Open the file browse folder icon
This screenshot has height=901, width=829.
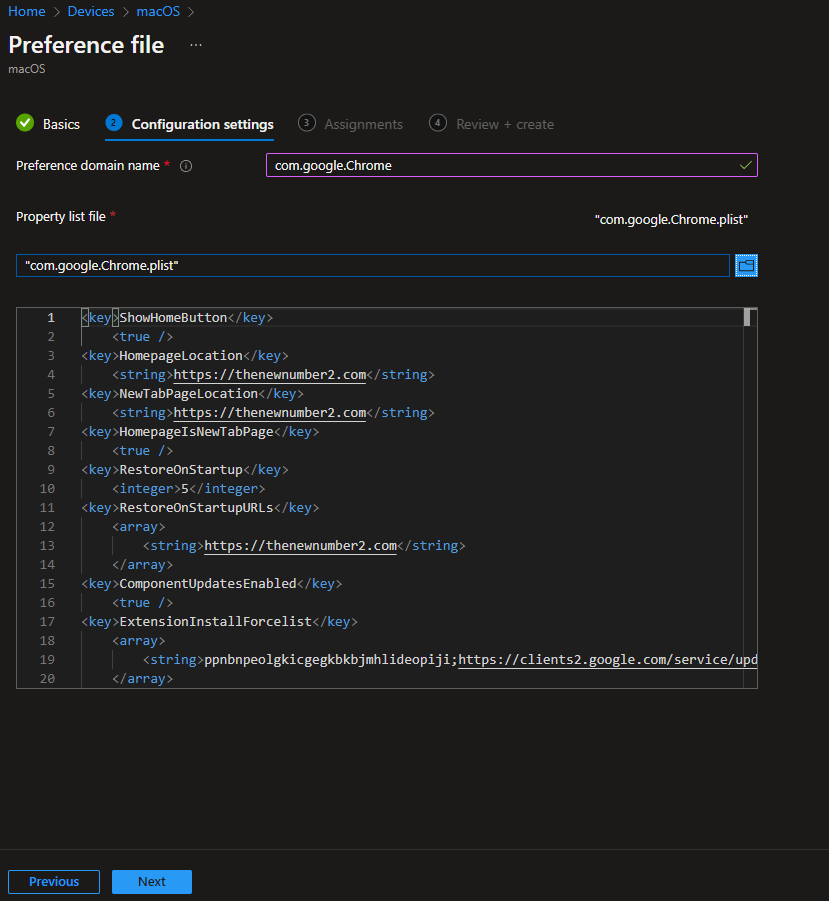[x=746, y=265]
